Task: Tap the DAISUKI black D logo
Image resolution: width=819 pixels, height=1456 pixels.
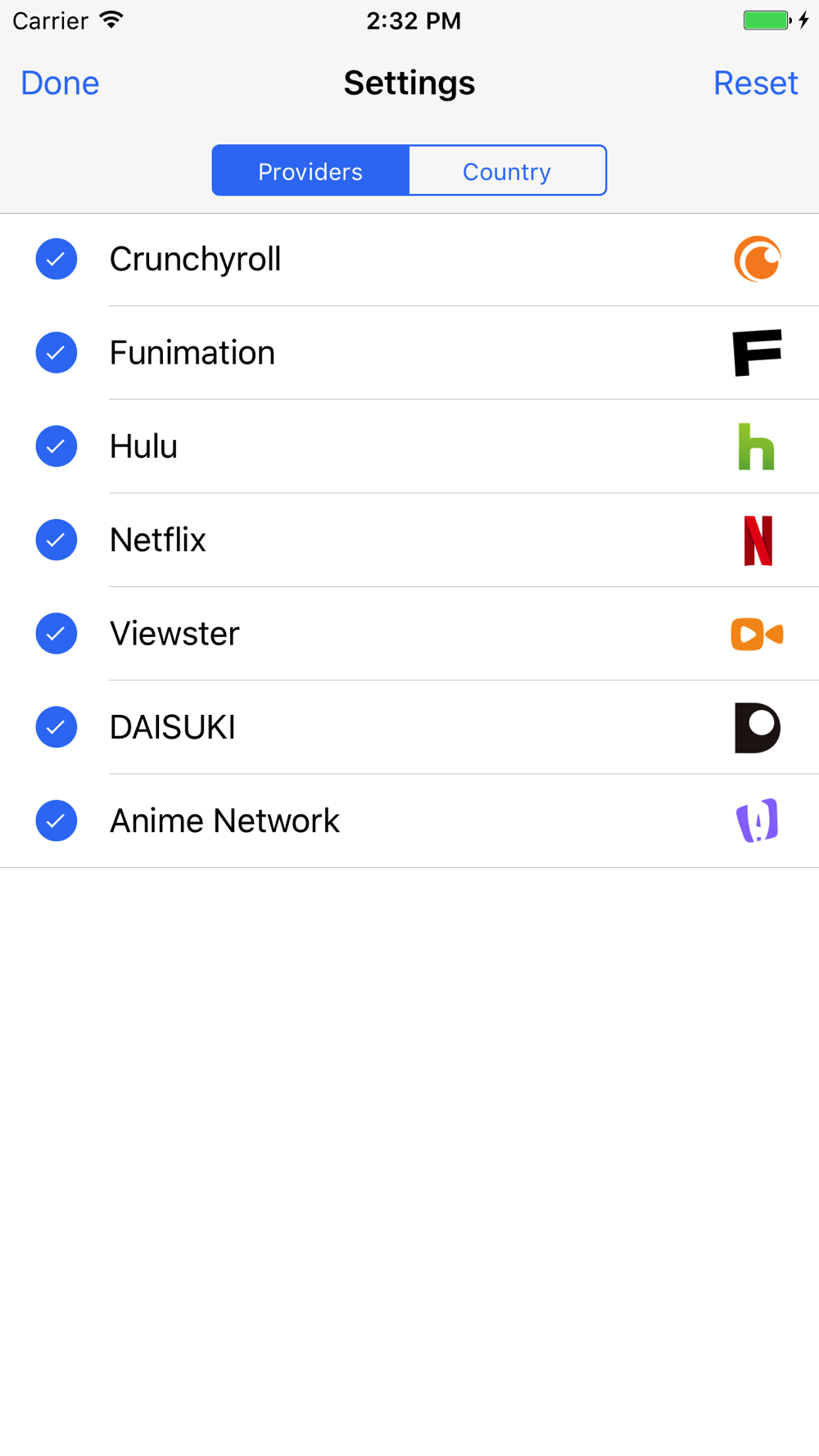Action: pyautogui.click(x=758, y=727)
